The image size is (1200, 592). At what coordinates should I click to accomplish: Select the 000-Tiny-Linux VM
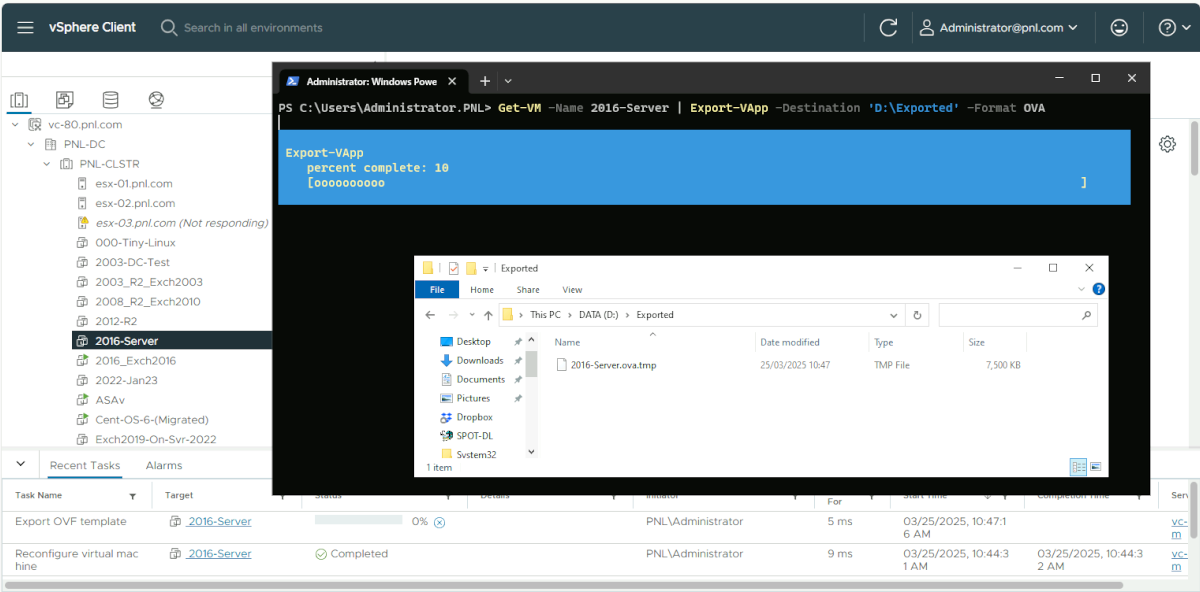pos(135,243)
